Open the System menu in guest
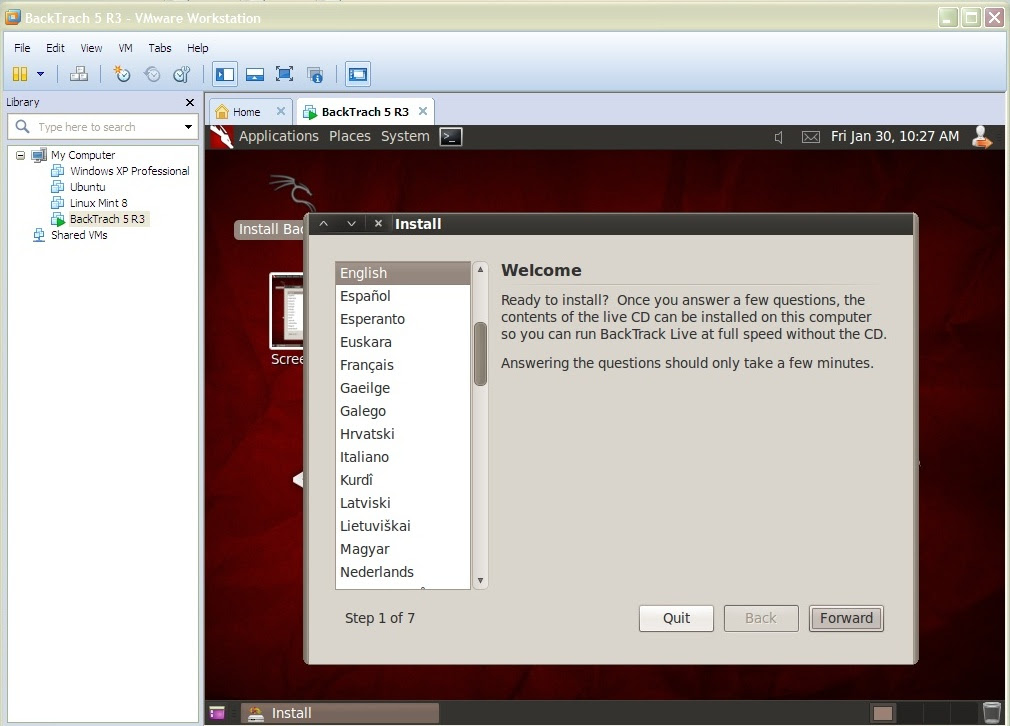Screen dimensions: 1010x726 tap(405, 137)
